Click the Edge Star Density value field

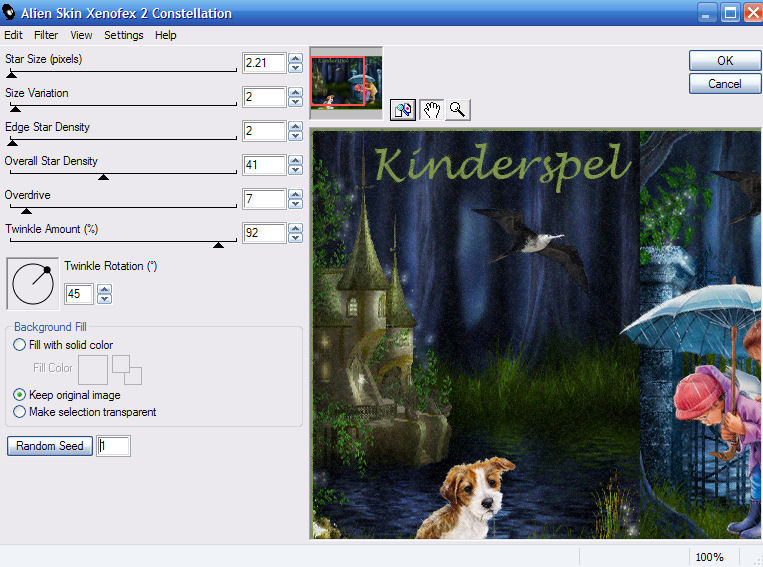click(264, 131)
